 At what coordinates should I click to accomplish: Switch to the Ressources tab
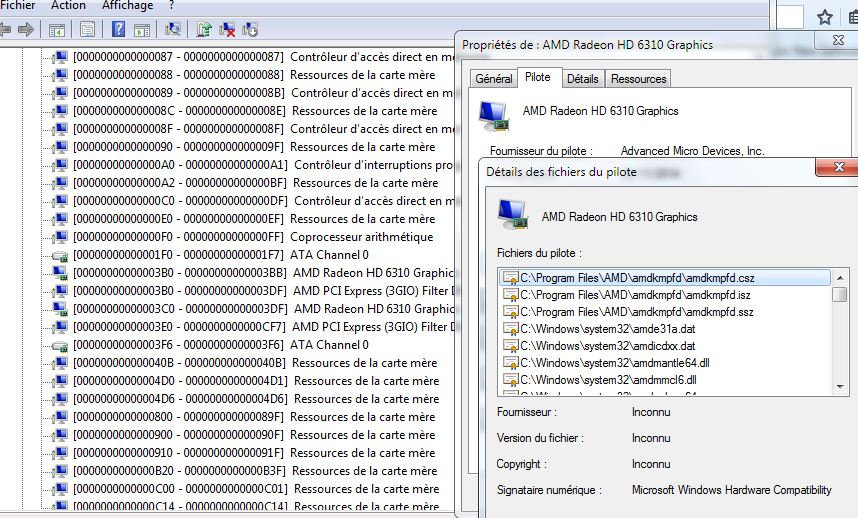tap(639, 79)
